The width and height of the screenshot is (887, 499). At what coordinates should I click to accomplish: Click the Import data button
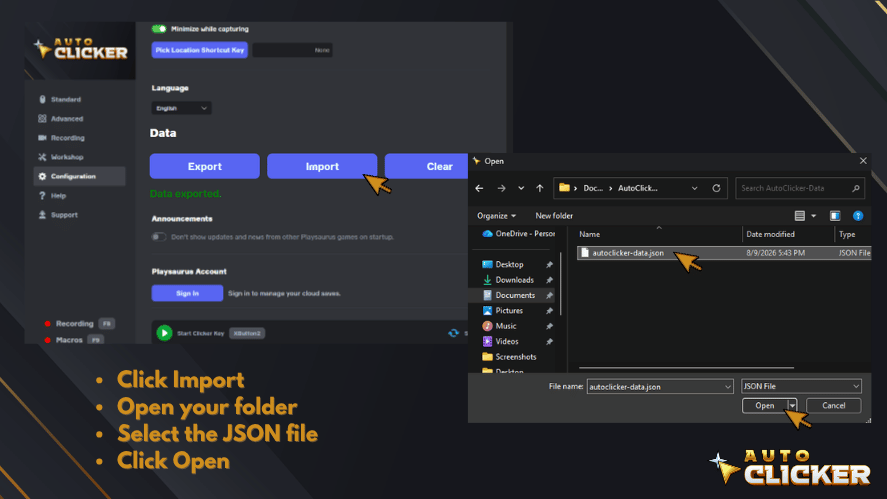click(322, 166)
